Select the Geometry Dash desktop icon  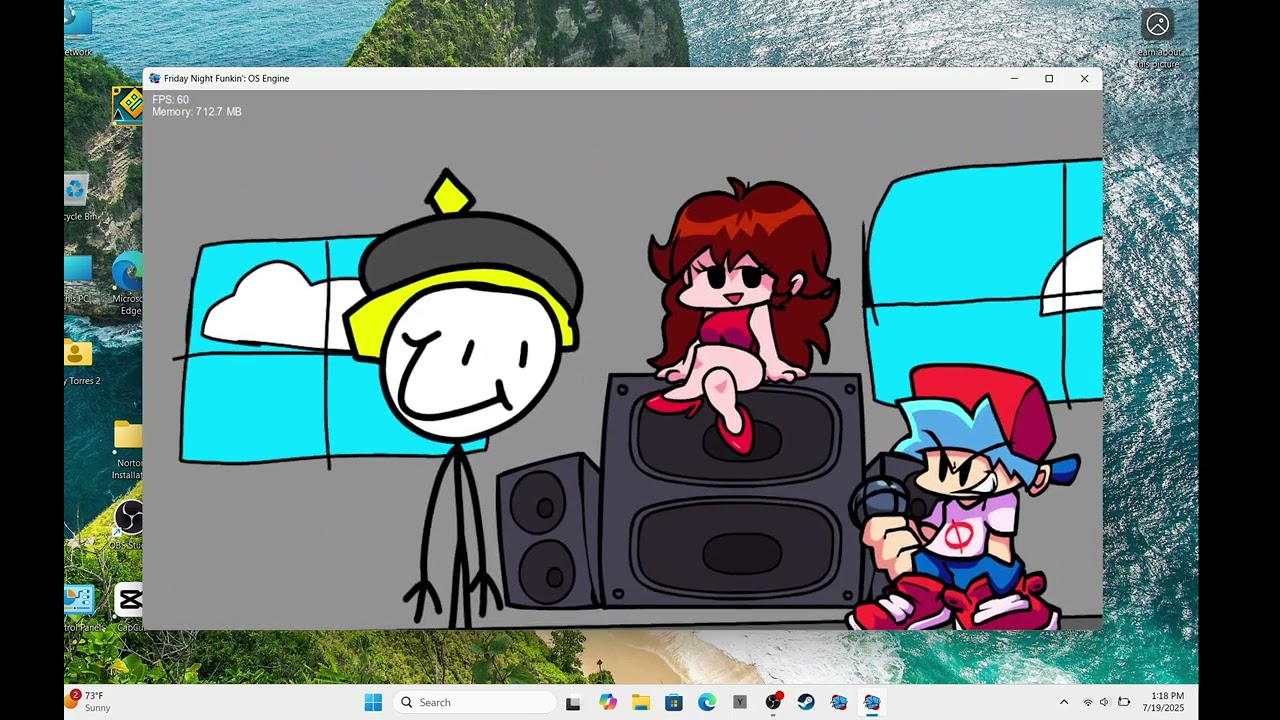[127, 106]
